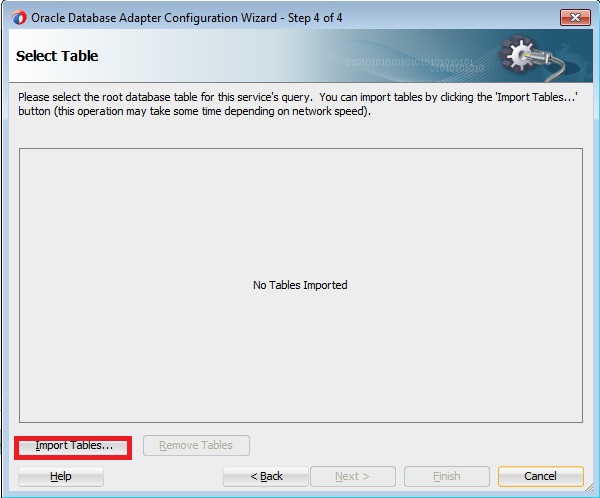Open Help for this wizard step
Image resolution: width=600 pixels, height=498 pixels.
[60, 477]
